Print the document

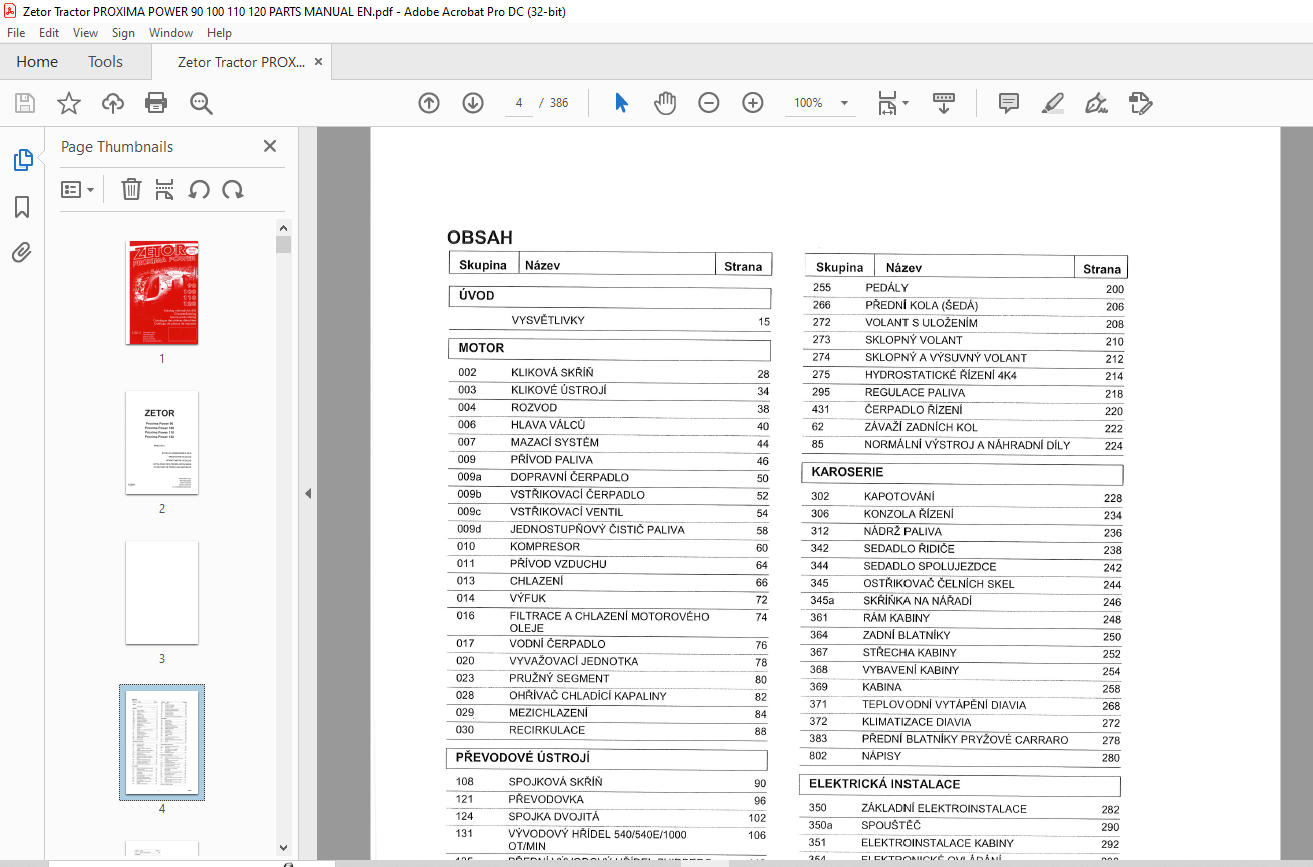(156, 103)
